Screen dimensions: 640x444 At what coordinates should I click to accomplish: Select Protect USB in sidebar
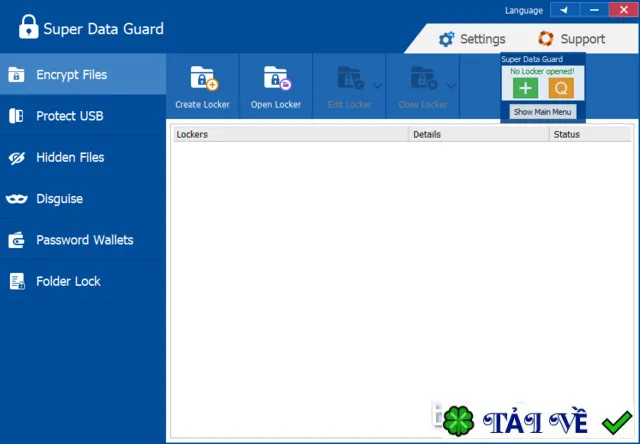click(x=83, y=116)
